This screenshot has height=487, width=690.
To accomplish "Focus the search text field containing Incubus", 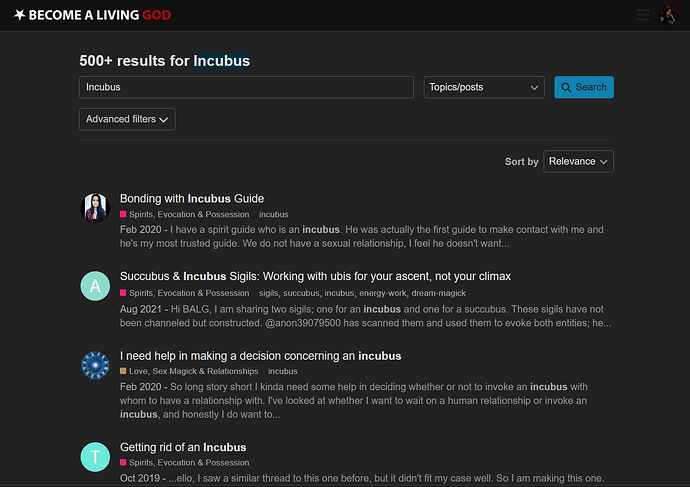I will 246,87.
